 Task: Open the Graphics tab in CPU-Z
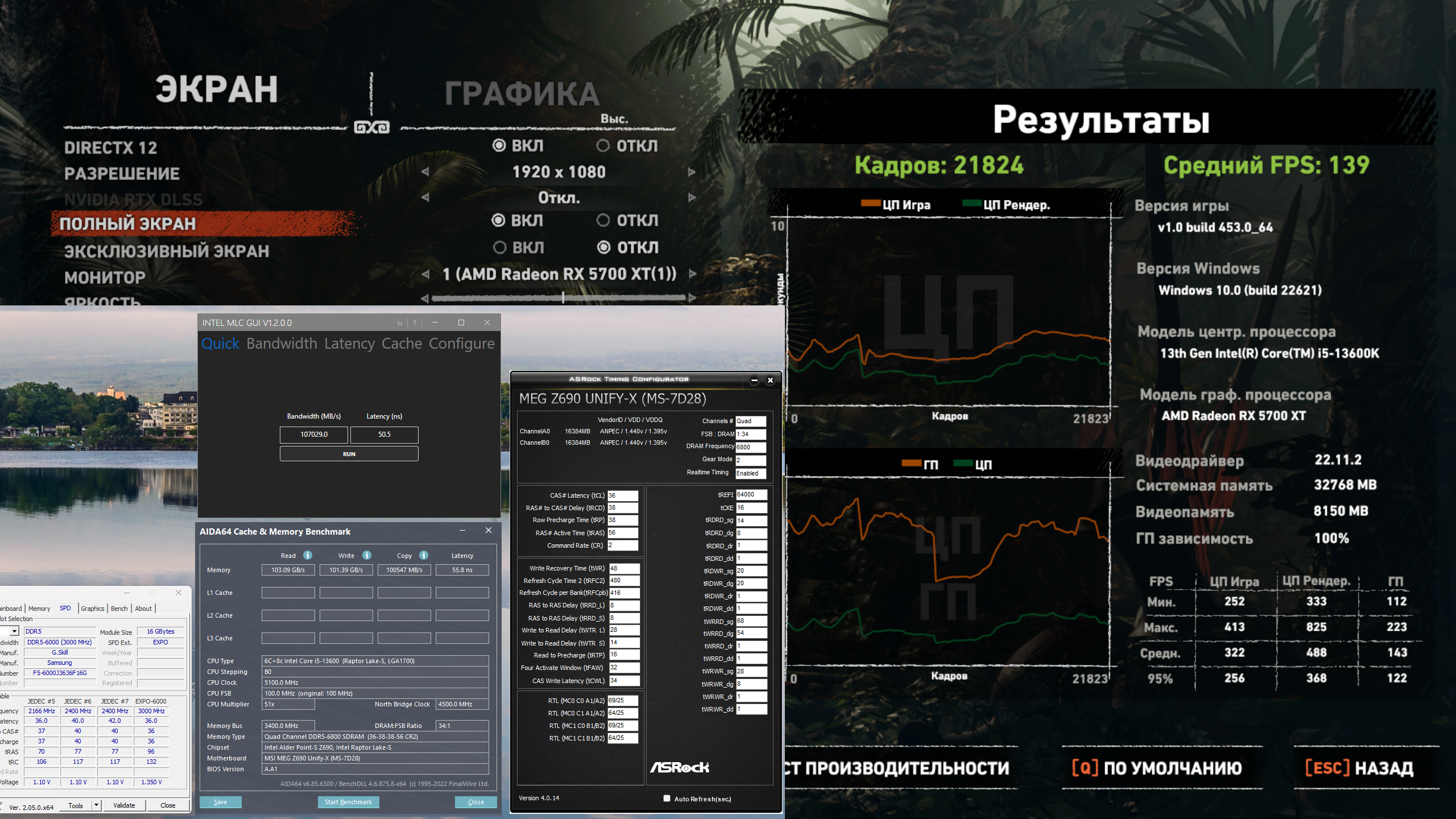tap(93, 608)
